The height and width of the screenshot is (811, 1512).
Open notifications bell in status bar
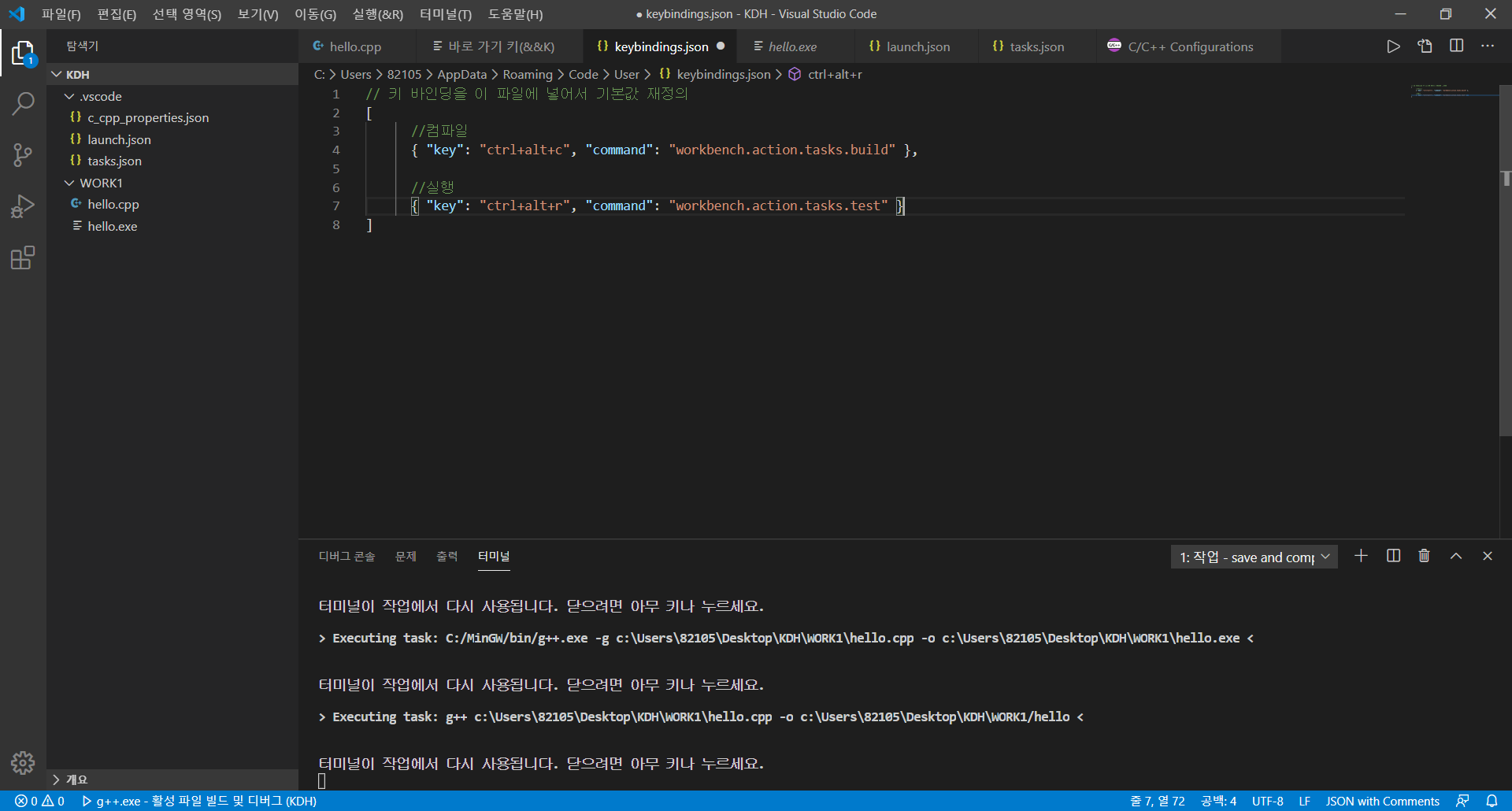[1492, 801]
